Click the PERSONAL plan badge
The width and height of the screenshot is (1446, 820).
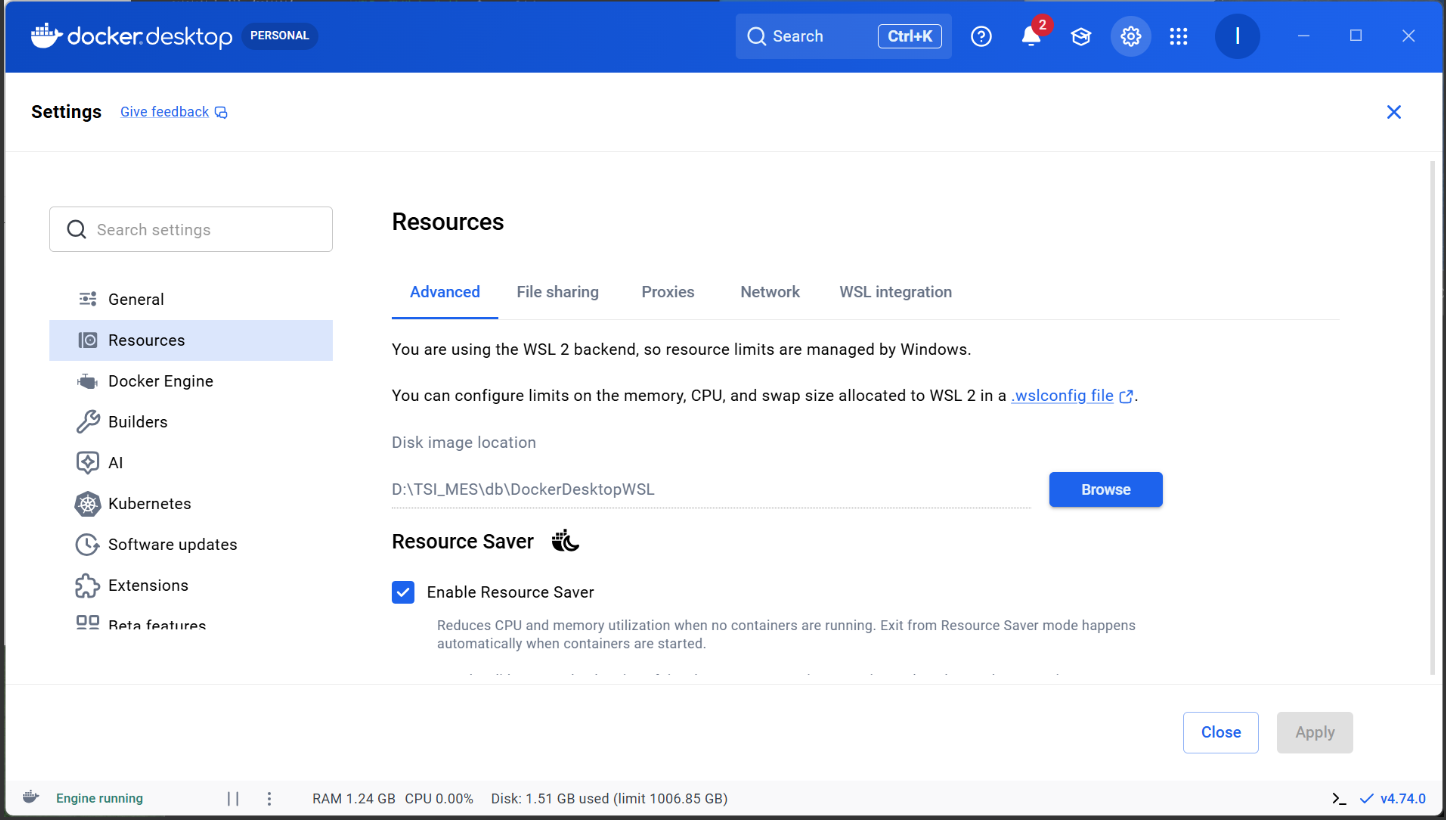280,36
